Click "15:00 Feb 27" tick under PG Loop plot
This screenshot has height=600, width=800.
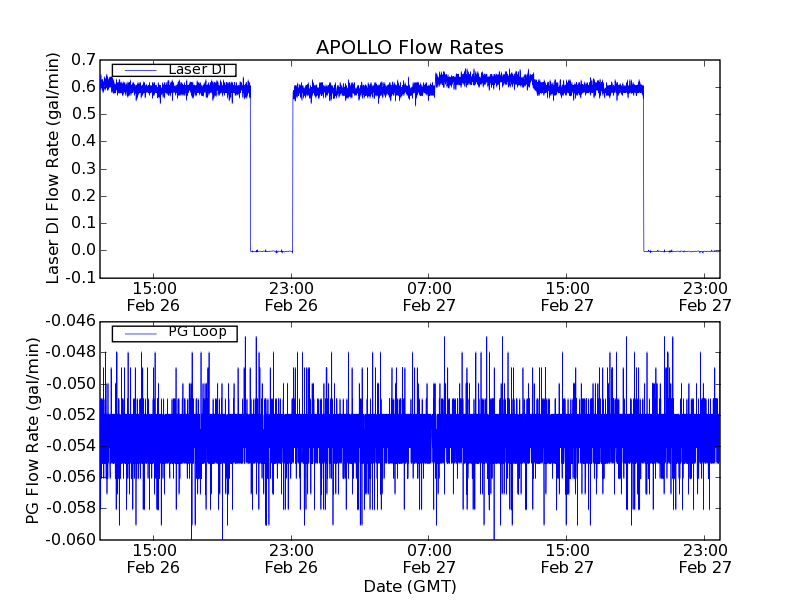[x=567, y=559]
